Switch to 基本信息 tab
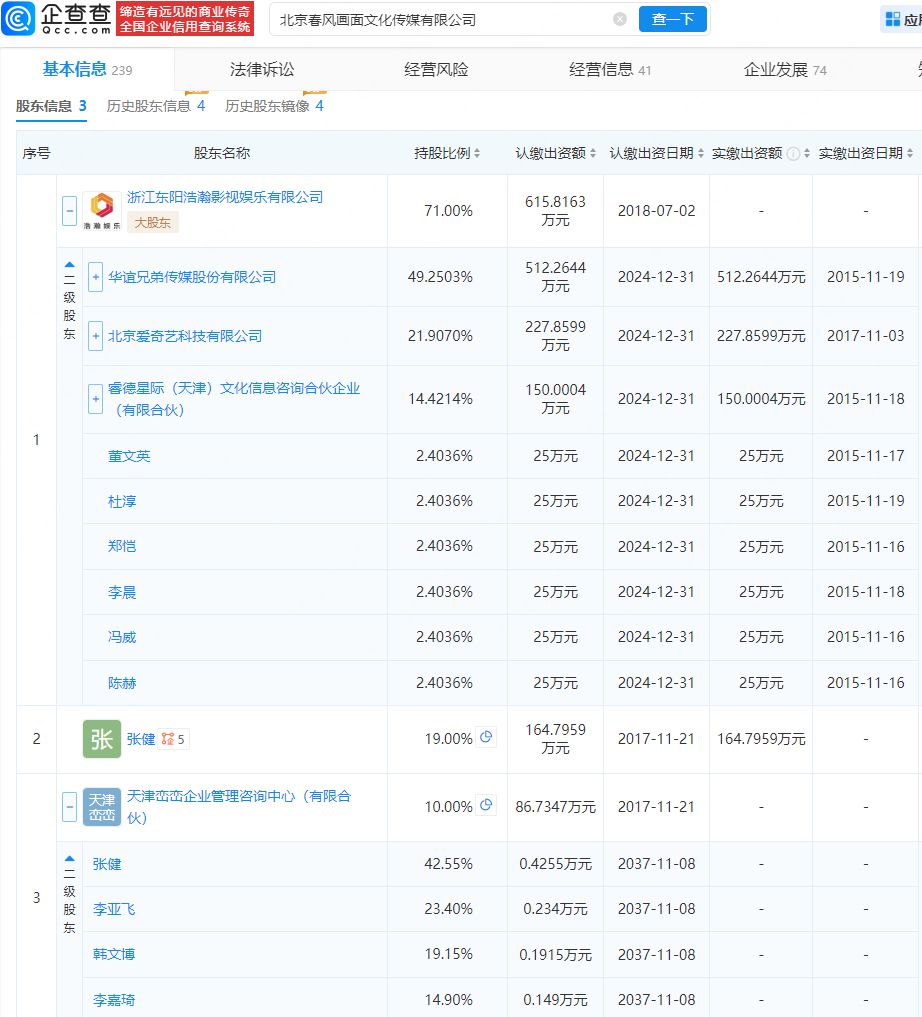The image size is (922, 1017). click(87, 69)
